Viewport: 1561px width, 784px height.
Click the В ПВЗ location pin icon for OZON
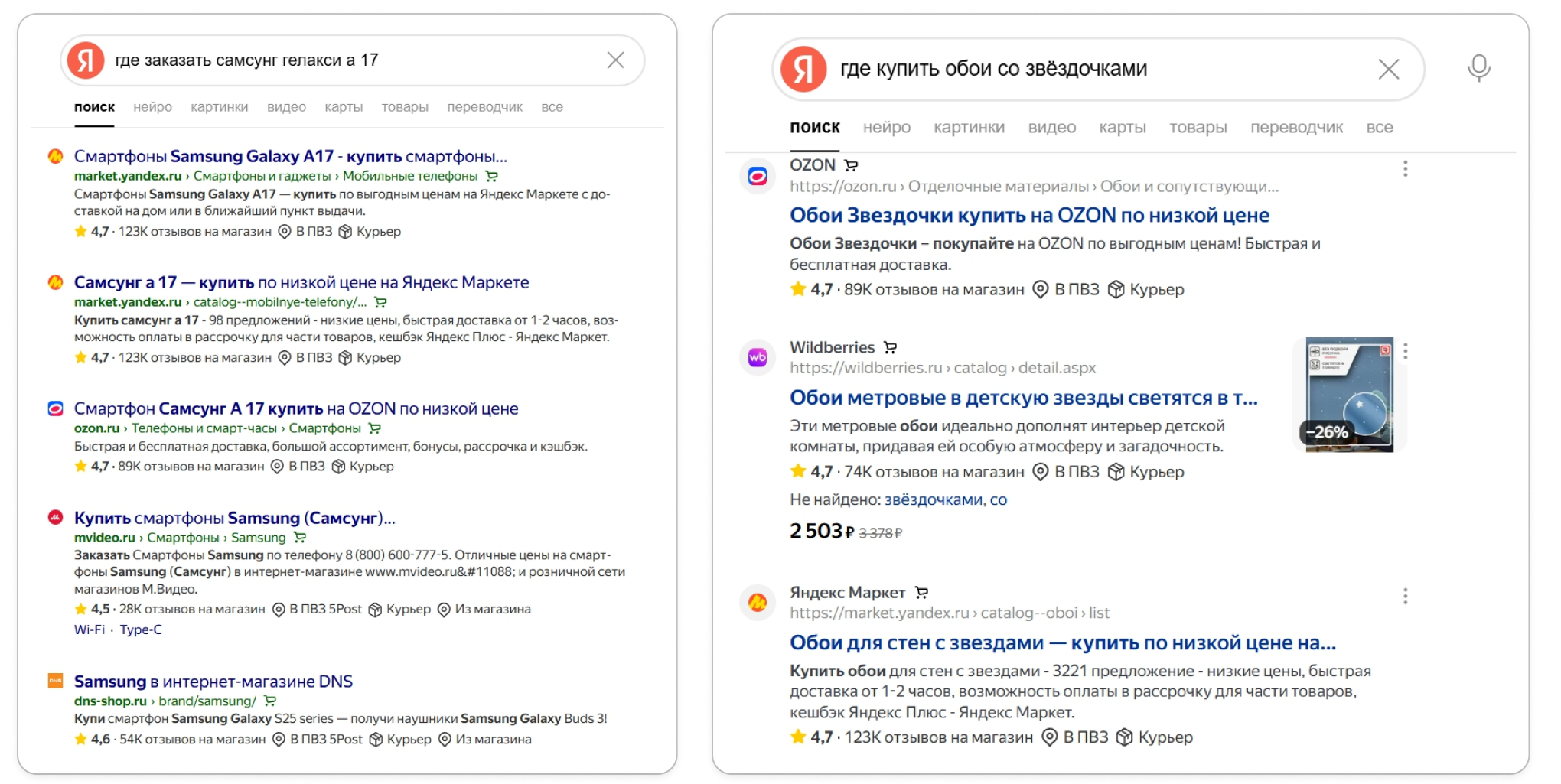tap(1039, 290)
